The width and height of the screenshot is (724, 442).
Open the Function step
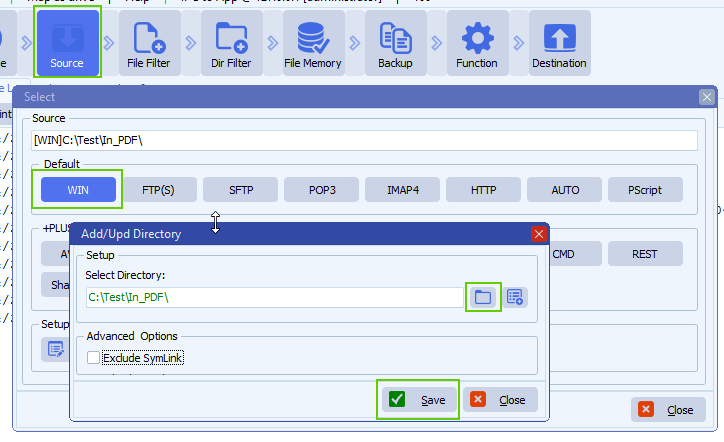pos(477,43)
